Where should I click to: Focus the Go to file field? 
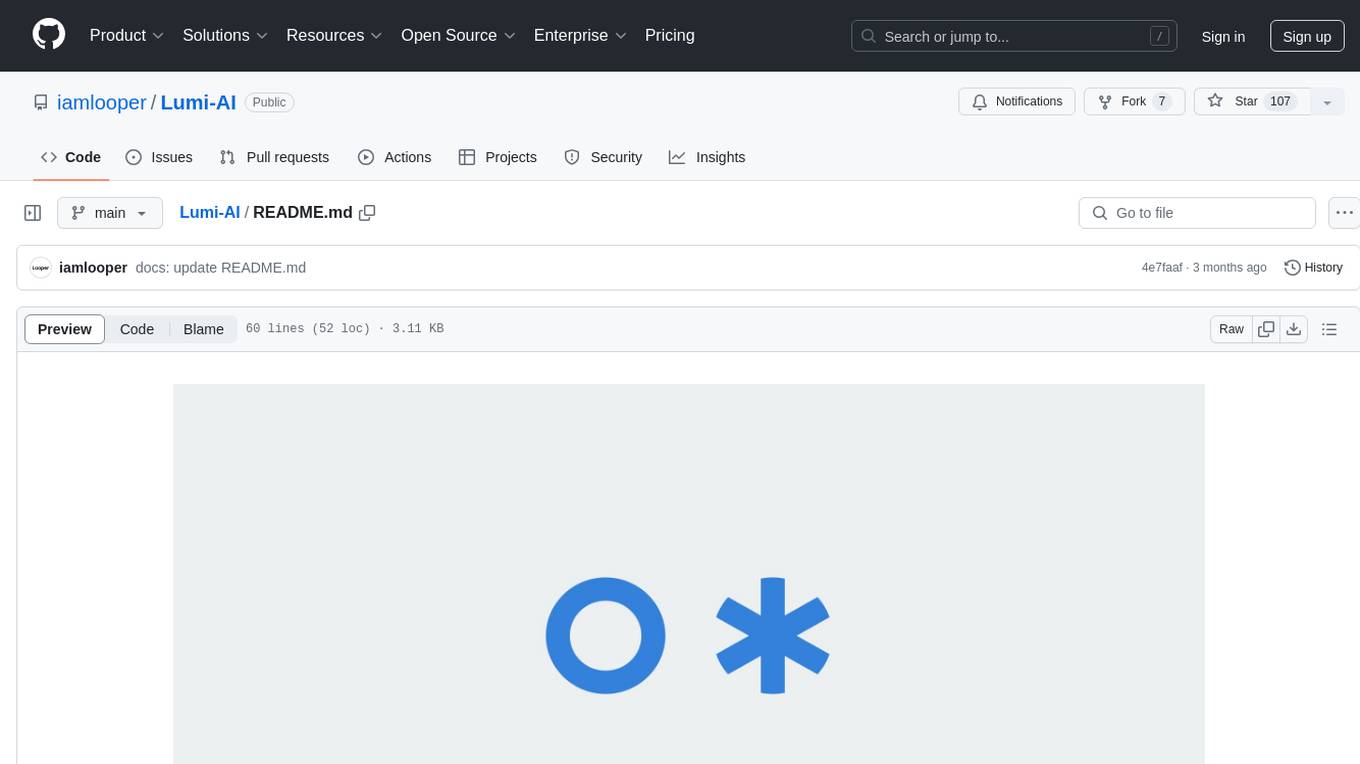coord(1197,213)
